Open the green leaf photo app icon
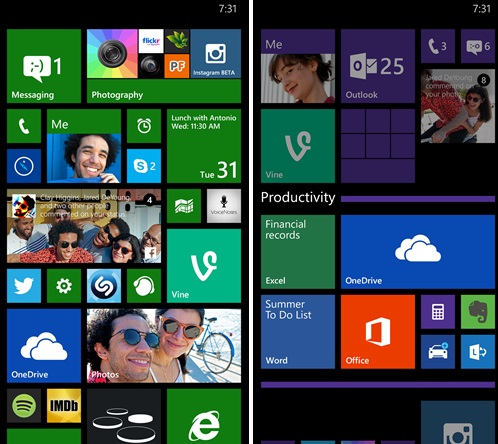Screen dimensions: 498x444 pos(177,41)
